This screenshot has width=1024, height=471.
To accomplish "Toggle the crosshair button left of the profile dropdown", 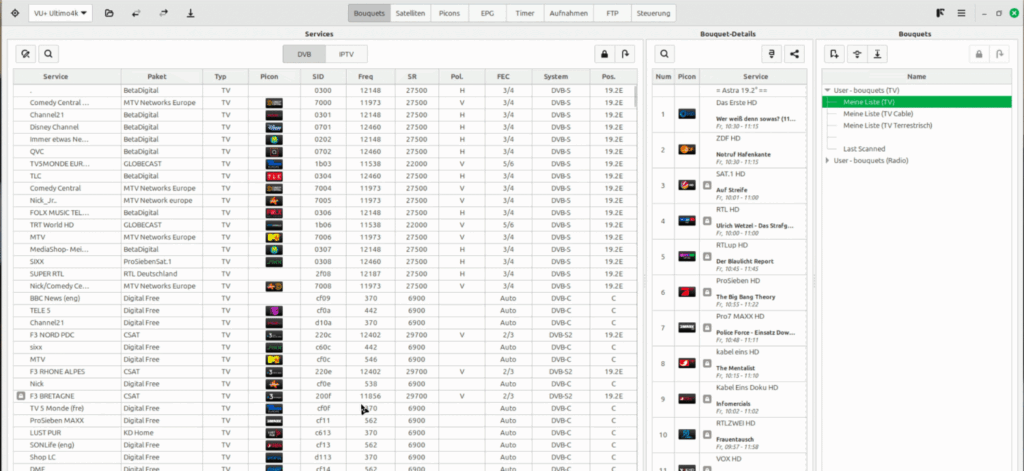I will (x=15, y=13).
